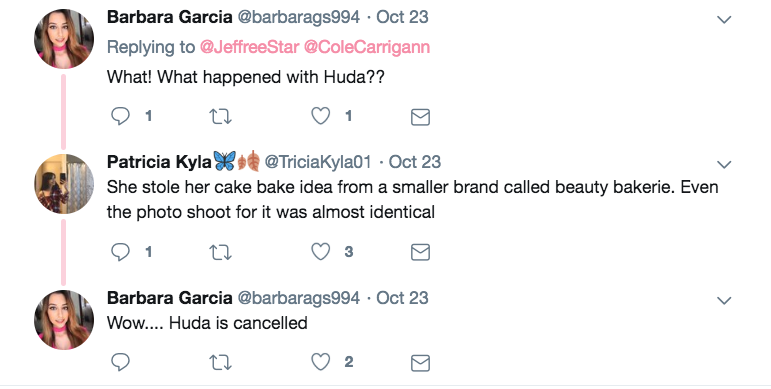Retweet the 'Huda is cancelled' tweet

pyautogui.click(x=220, y=363)
